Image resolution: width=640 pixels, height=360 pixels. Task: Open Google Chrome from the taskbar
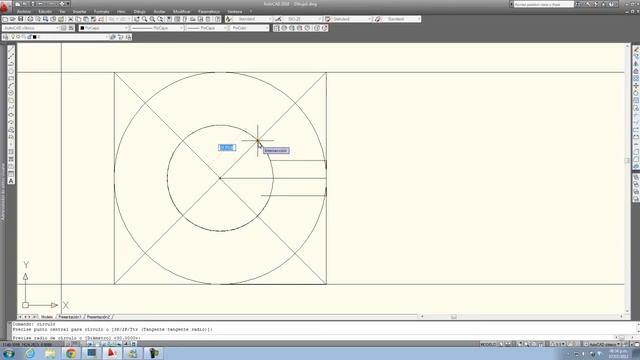tap(71, 353)
